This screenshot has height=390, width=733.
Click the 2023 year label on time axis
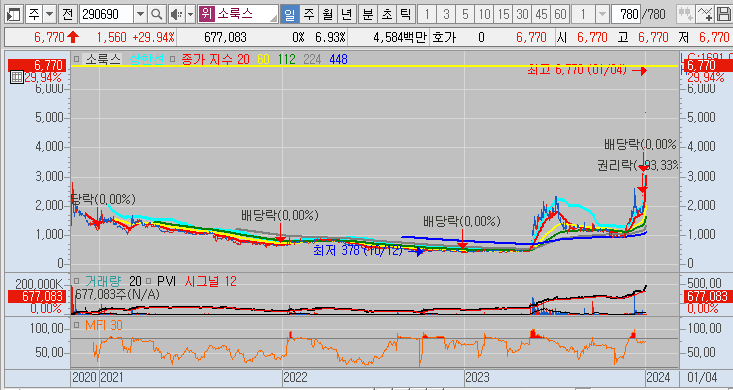point(477,377)
